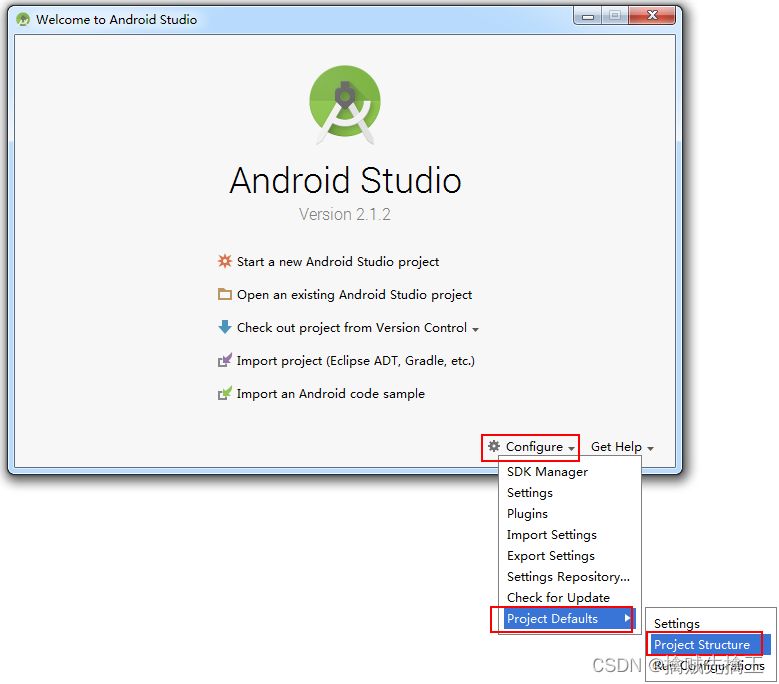Viewport: 779px width, 684px height.
Task: Minimize the Welcome to Android Studio window
Action: pyautogui.click(x=588, y=16)
